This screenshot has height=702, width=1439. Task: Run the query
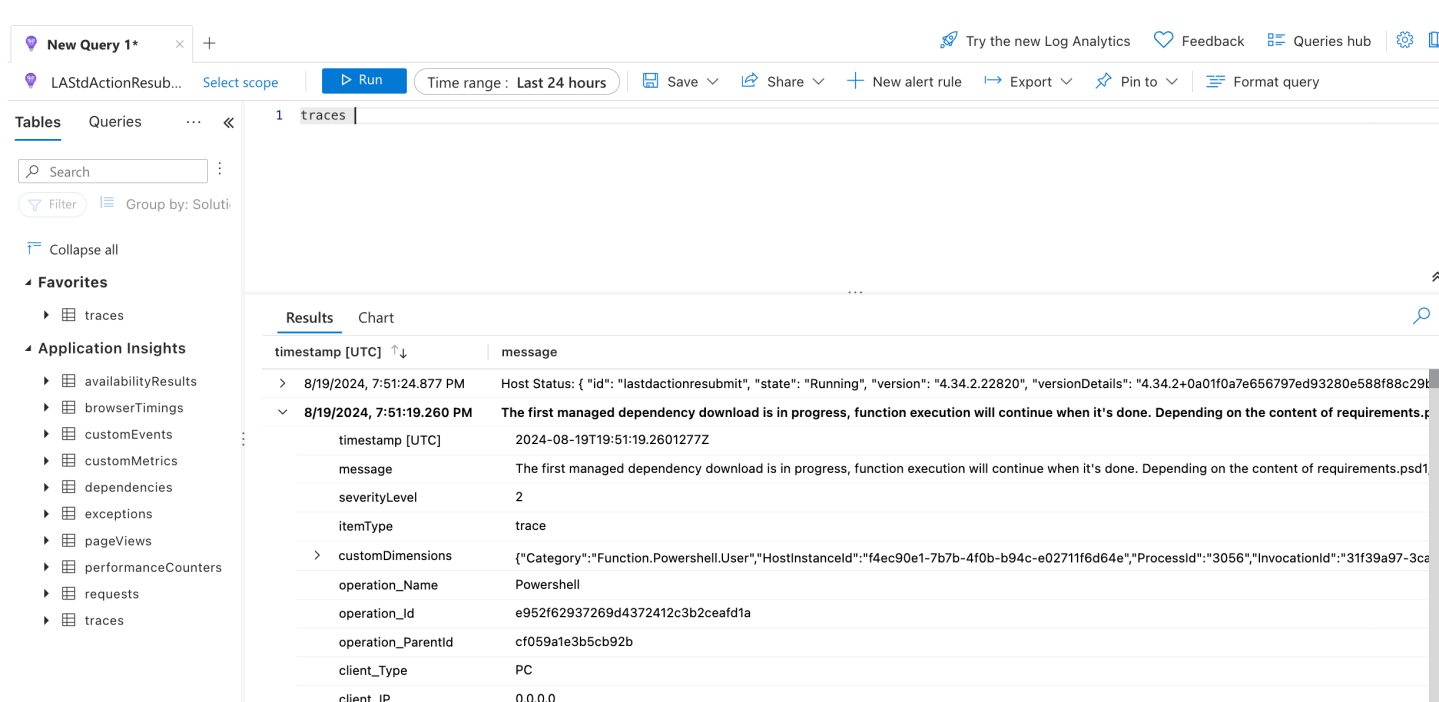(x=364, y=80)
